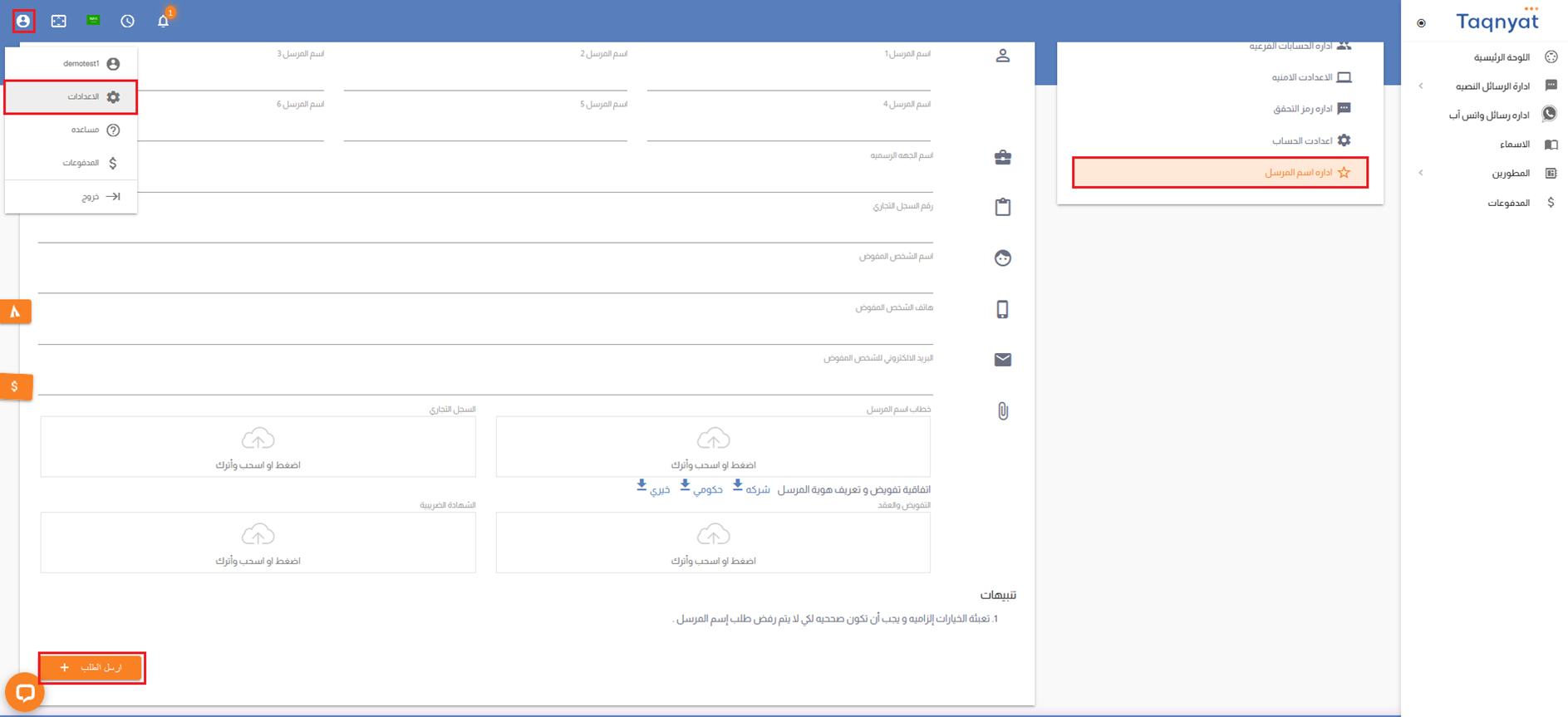Click ارسل الطلب submit request button
The width and height of the screenshot is (1568, 717).
coord(91,668)
